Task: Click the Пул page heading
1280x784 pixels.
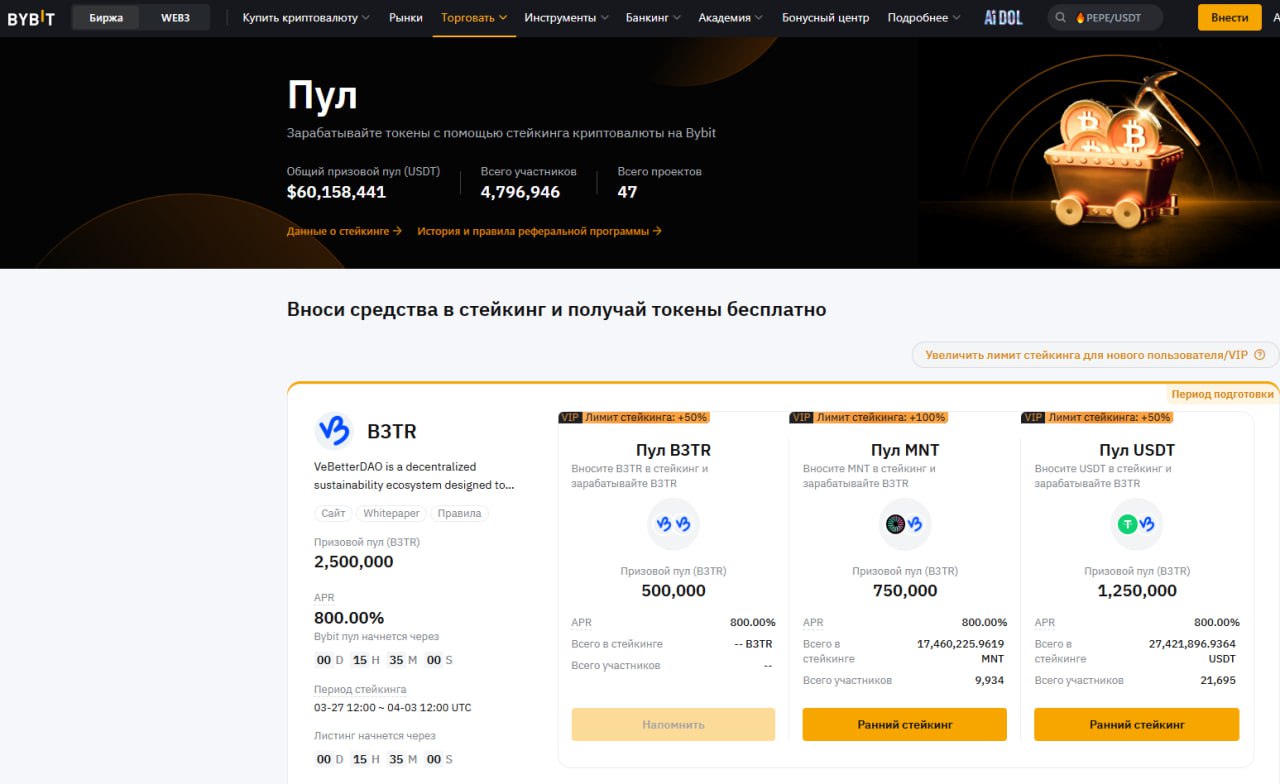Action: click(x=322, y=96)
